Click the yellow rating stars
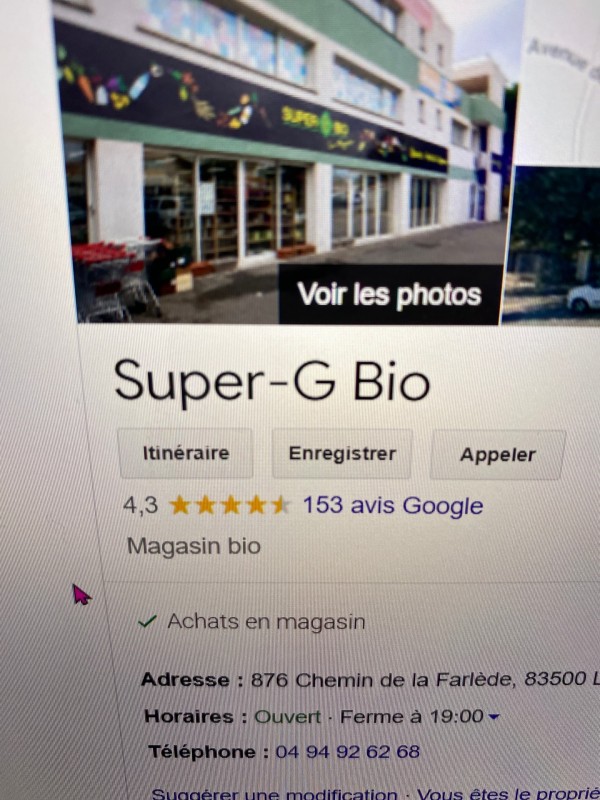The image size is (600, 800). [230, 505]
